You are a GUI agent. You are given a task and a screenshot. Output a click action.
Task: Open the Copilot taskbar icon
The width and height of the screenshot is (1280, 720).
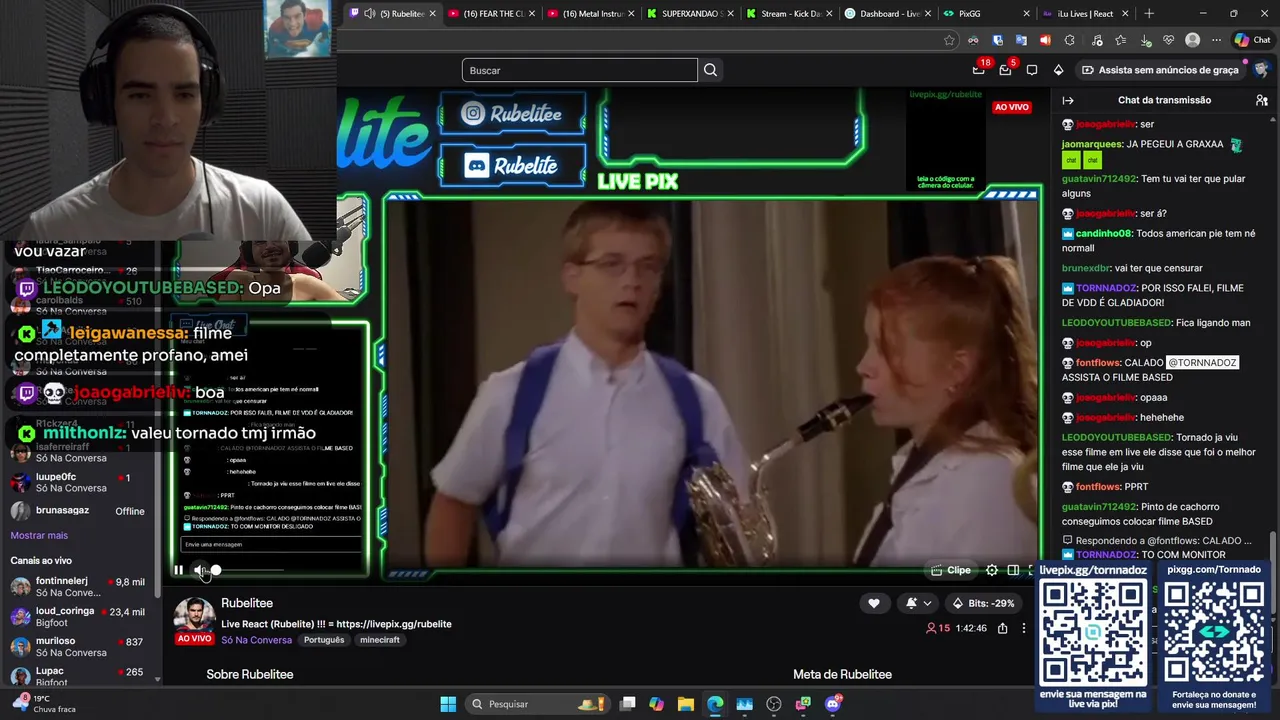[656, 704]
